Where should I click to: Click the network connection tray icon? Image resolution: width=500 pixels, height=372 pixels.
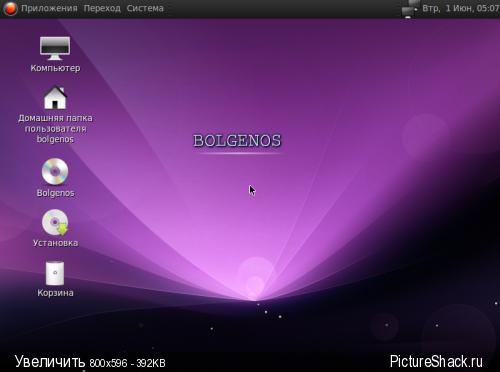[x=410, y=8]
